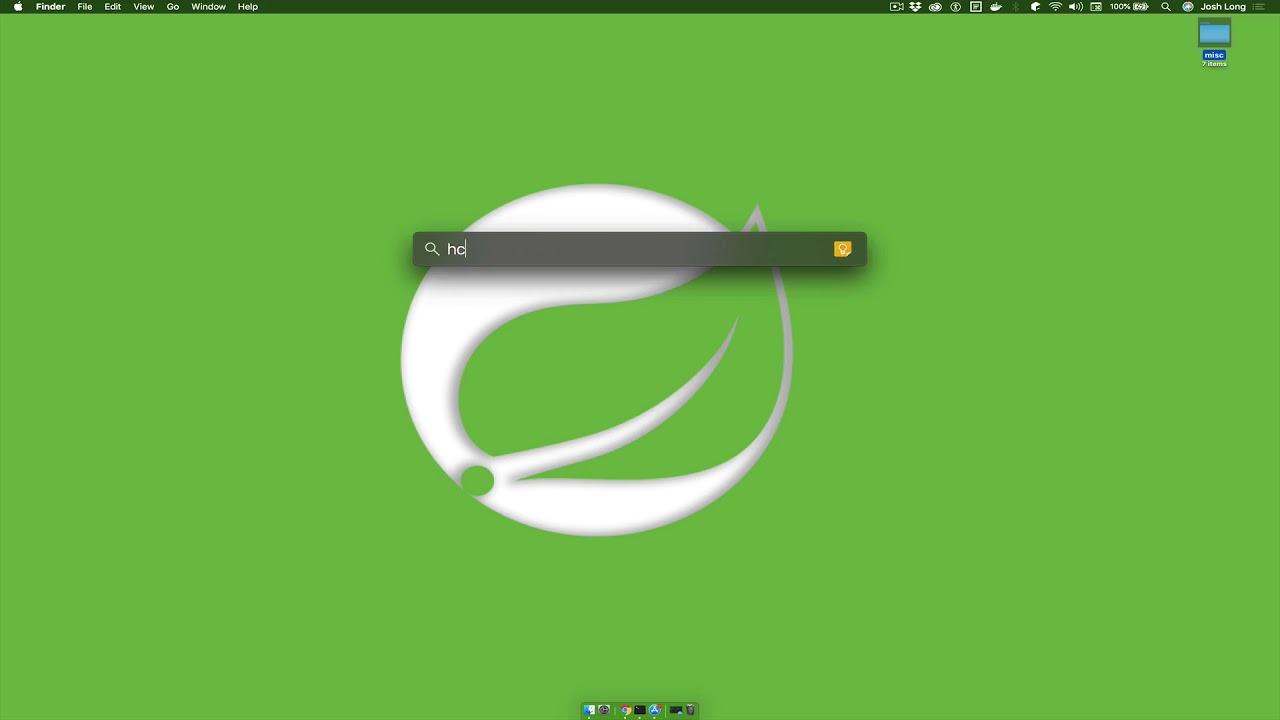This screenshot has height=720, width=1280.
Task: Open the Trash in the Dock
Action: (x=691, y=710)
